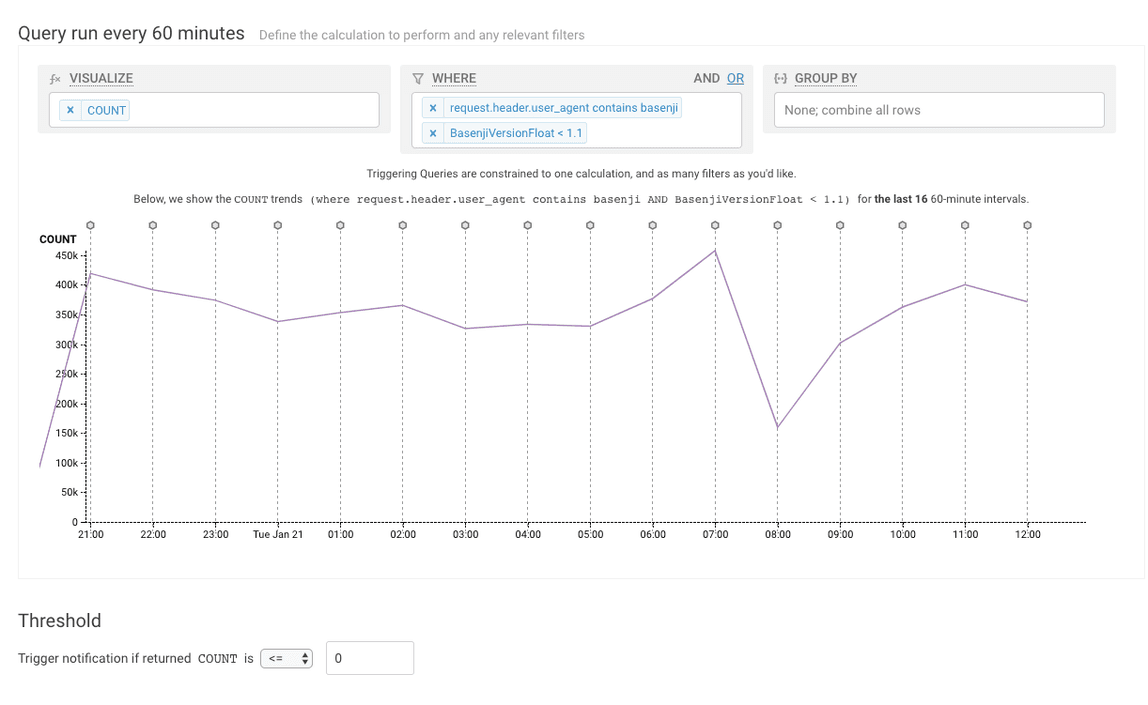The height and width of the screenshot is (705, 1148).
Task: Click the circle marker above 12:00
Action: coord(1027,225)
